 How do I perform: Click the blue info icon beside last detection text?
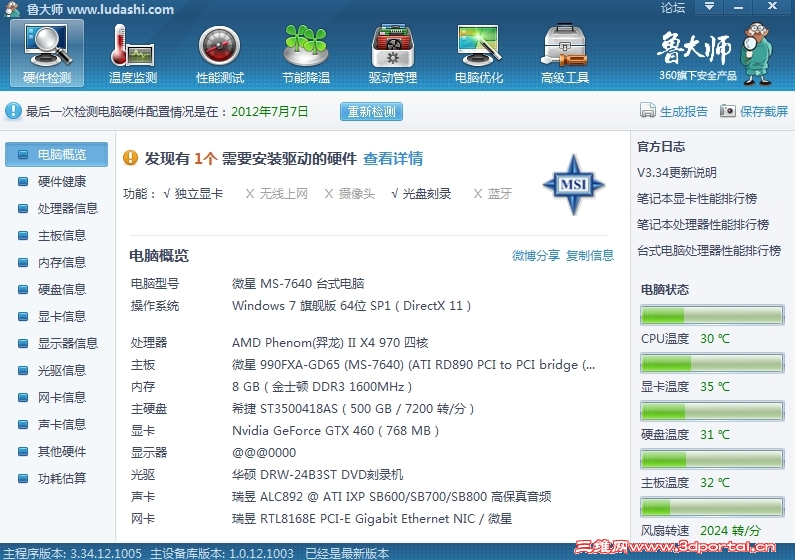click(x=13, y=111)
